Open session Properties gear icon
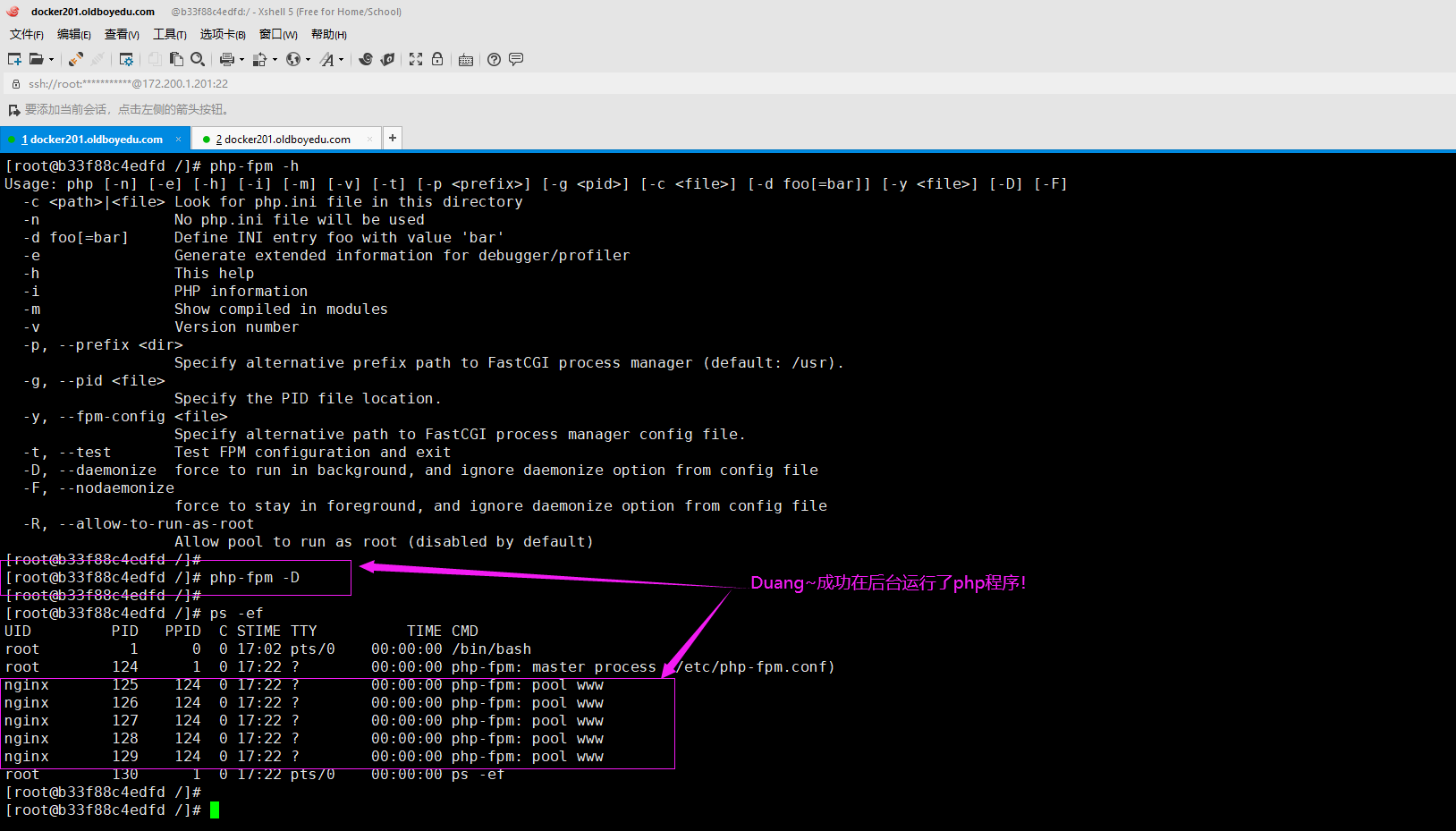Screen dimensions: 1456x831 [x=126, y=59]
